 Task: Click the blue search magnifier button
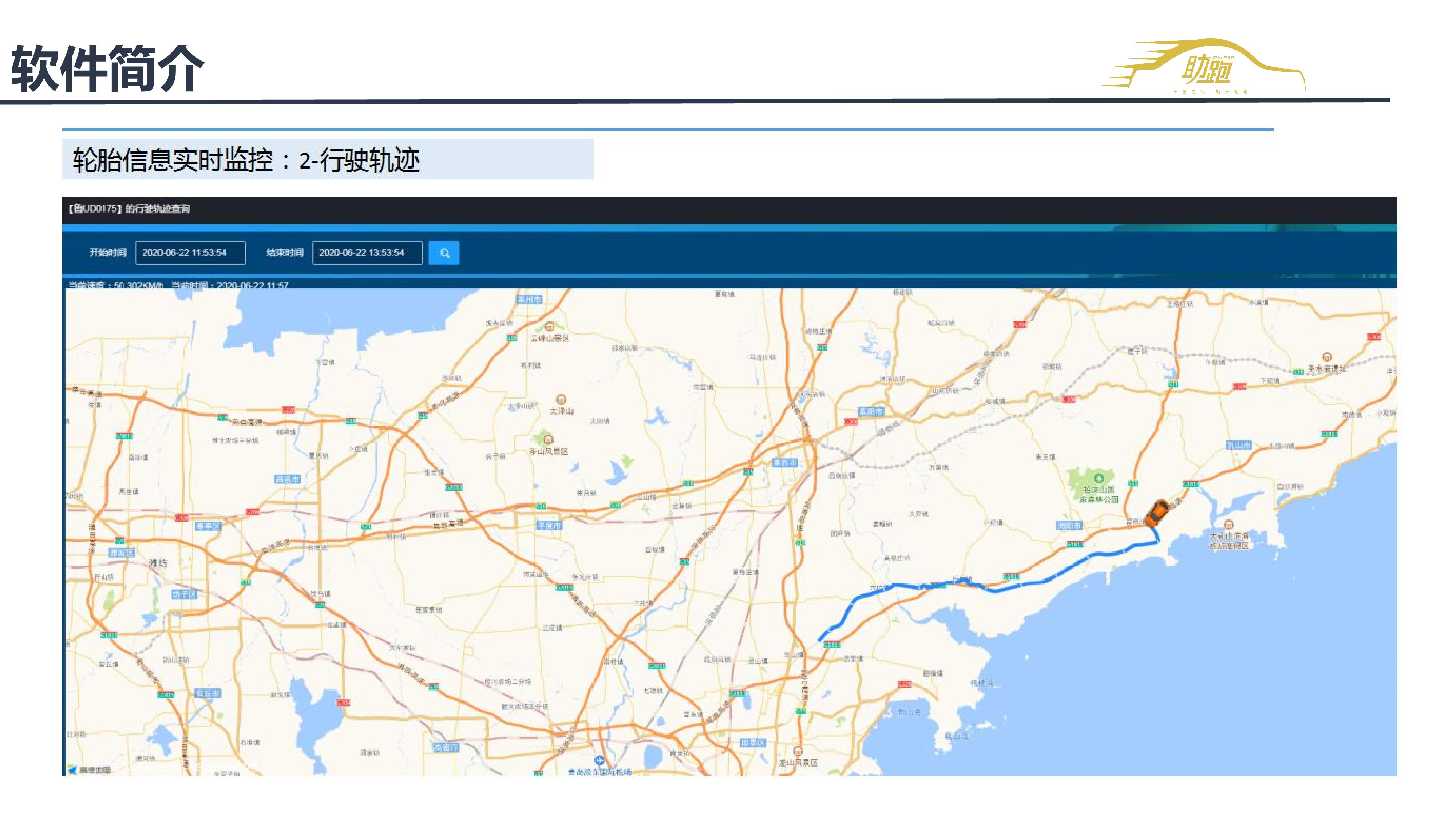(x=444, y=253)
